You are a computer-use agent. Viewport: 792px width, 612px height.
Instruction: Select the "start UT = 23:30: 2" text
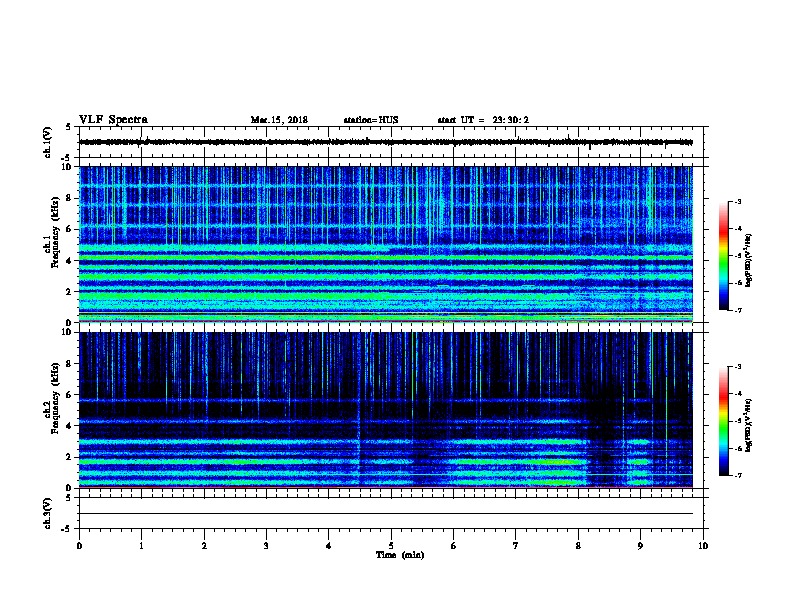pos(483,120)
